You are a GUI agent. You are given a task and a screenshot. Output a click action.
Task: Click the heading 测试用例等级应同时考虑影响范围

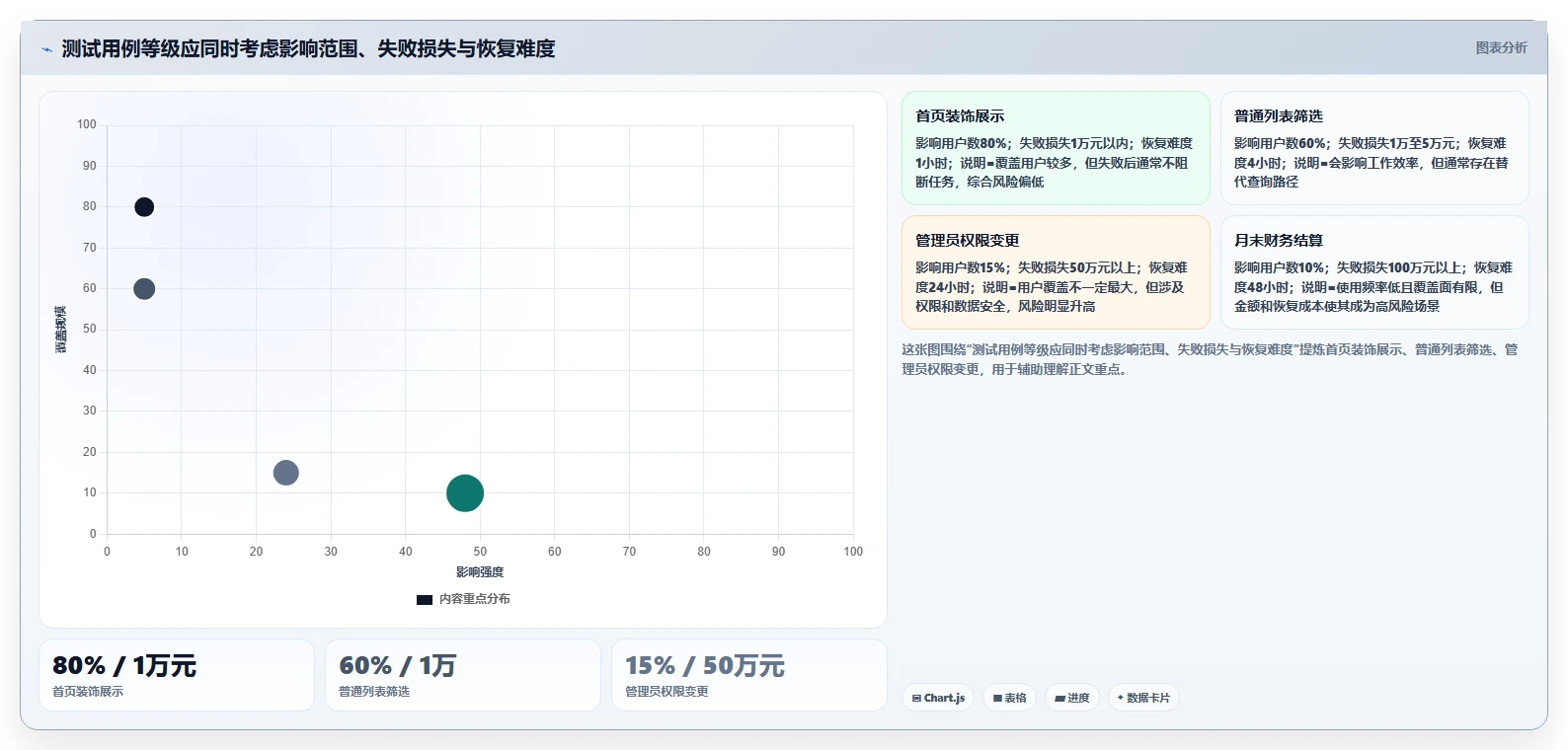coord(308,48)
